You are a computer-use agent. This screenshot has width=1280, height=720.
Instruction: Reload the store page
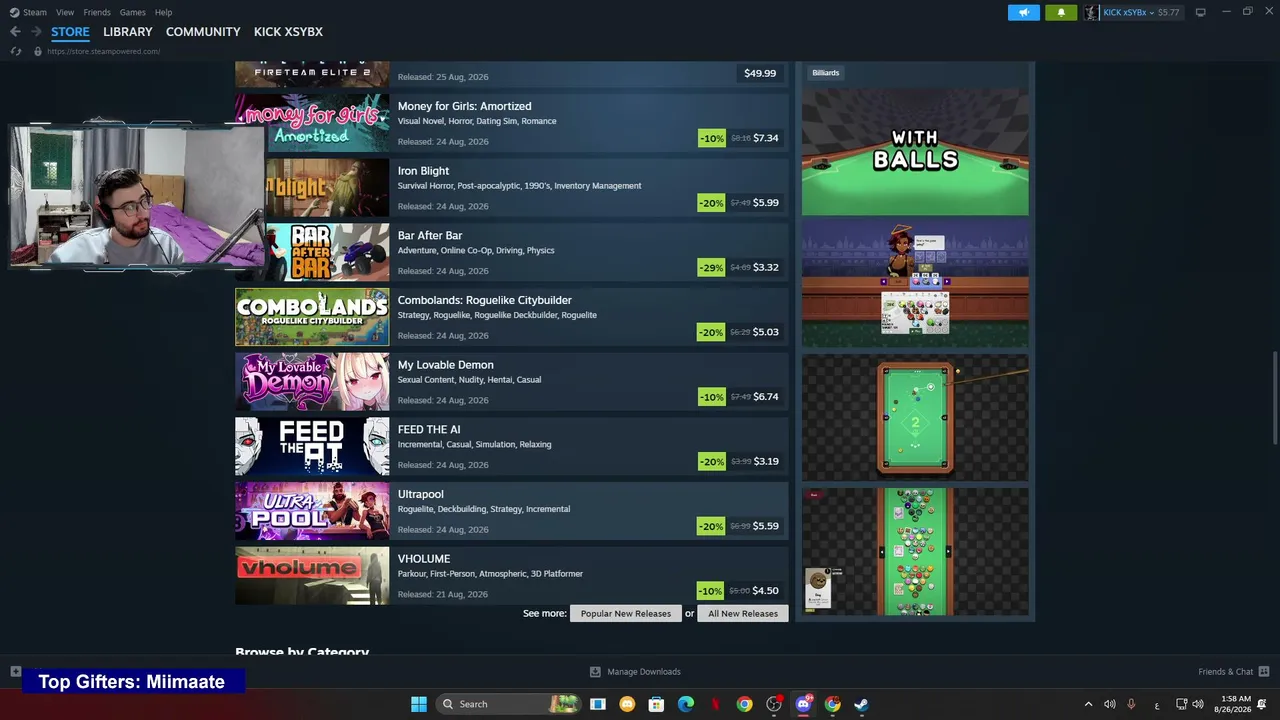[x=15, y=51]
